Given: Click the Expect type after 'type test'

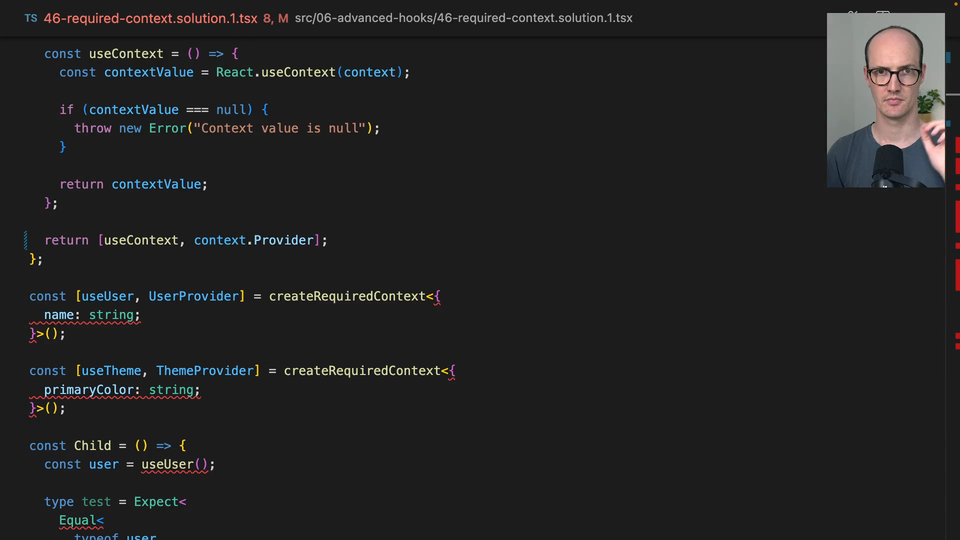Looking at the screenshot, I should click(156, 502).
